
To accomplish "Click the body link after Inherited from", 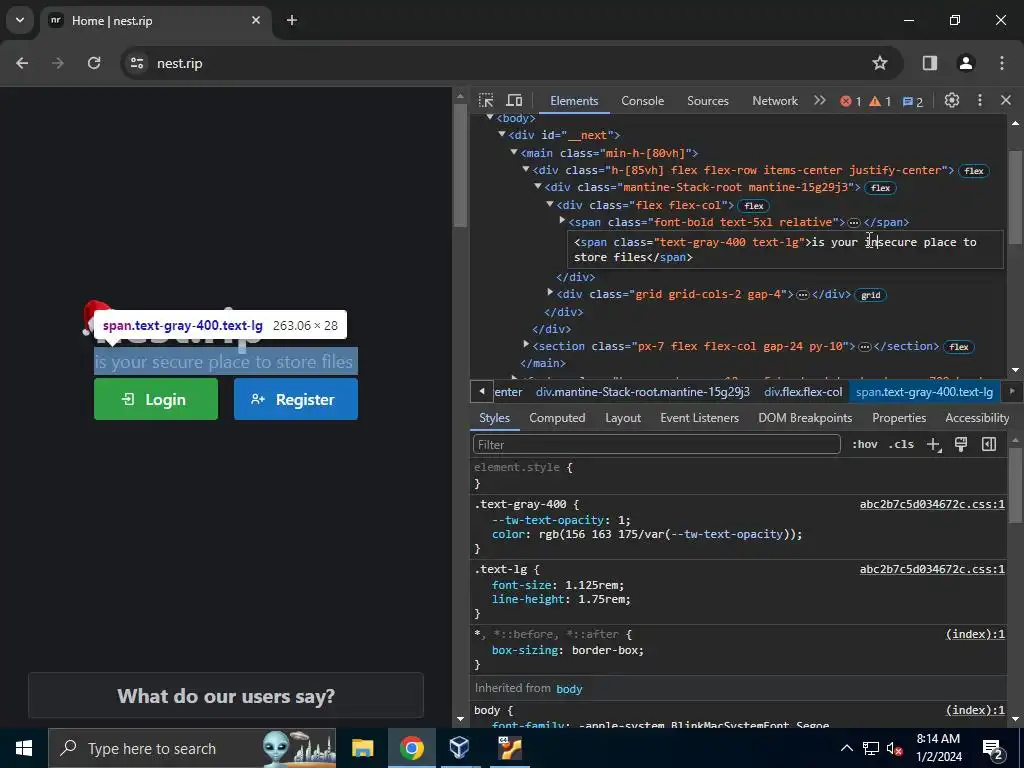I will (x=569, y=688).
